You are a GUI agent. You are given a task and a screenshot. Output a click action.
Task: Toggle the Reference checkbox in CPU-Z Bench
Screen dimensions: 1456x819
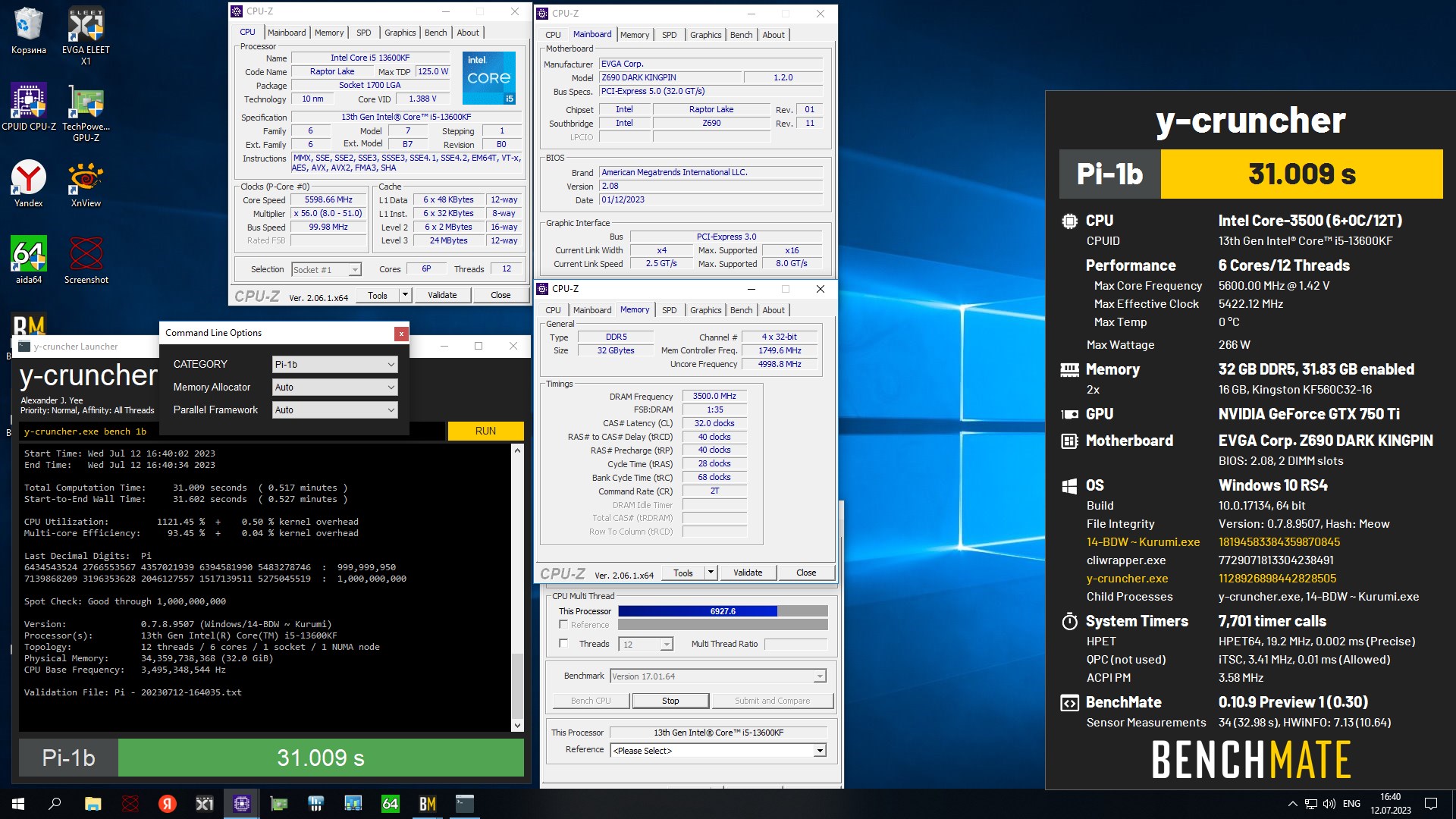563,624
